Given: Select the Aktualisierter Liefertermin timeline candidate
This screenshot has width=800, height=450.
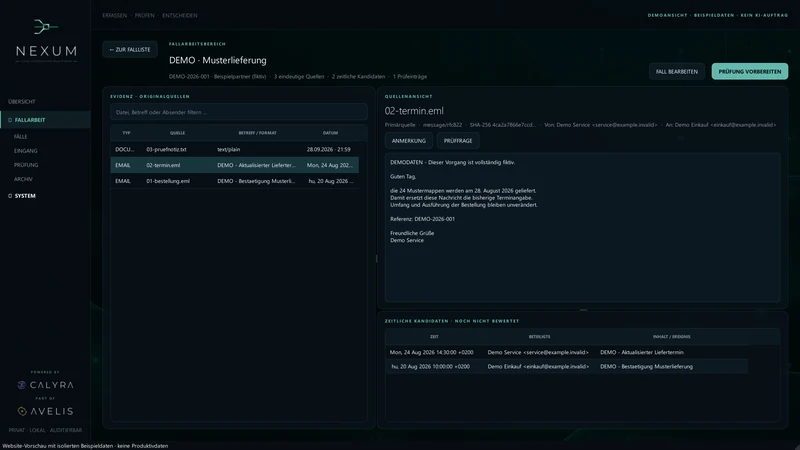Looking at the screenshot, I should pos(566,352).
